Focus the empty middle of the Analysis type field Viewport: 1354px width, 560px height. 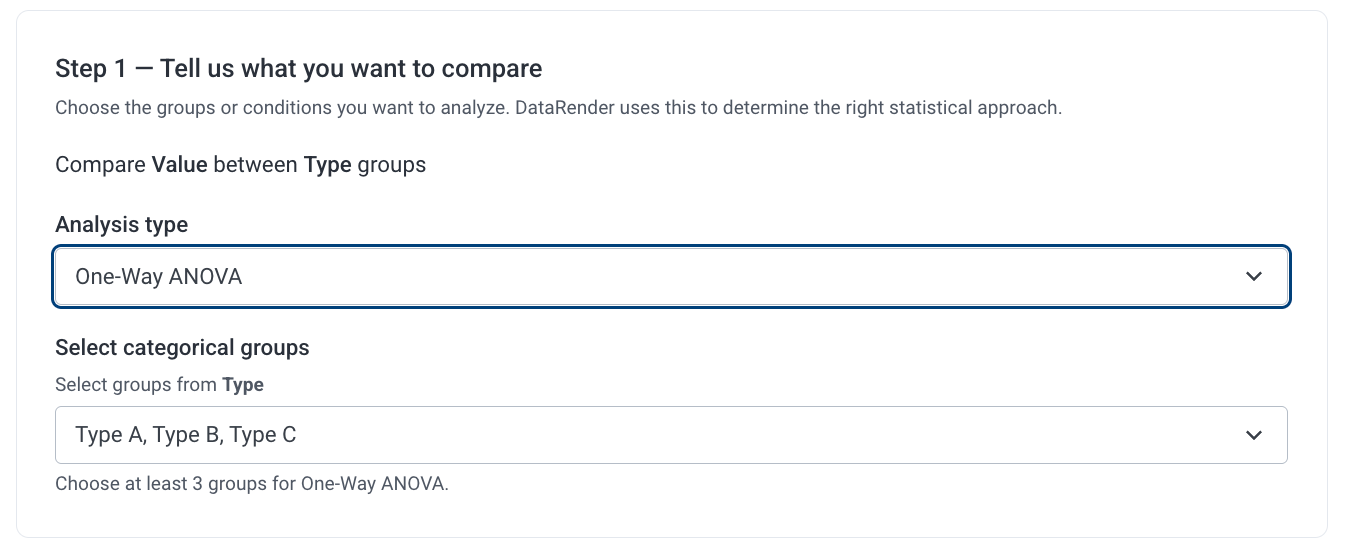(700, 276)
